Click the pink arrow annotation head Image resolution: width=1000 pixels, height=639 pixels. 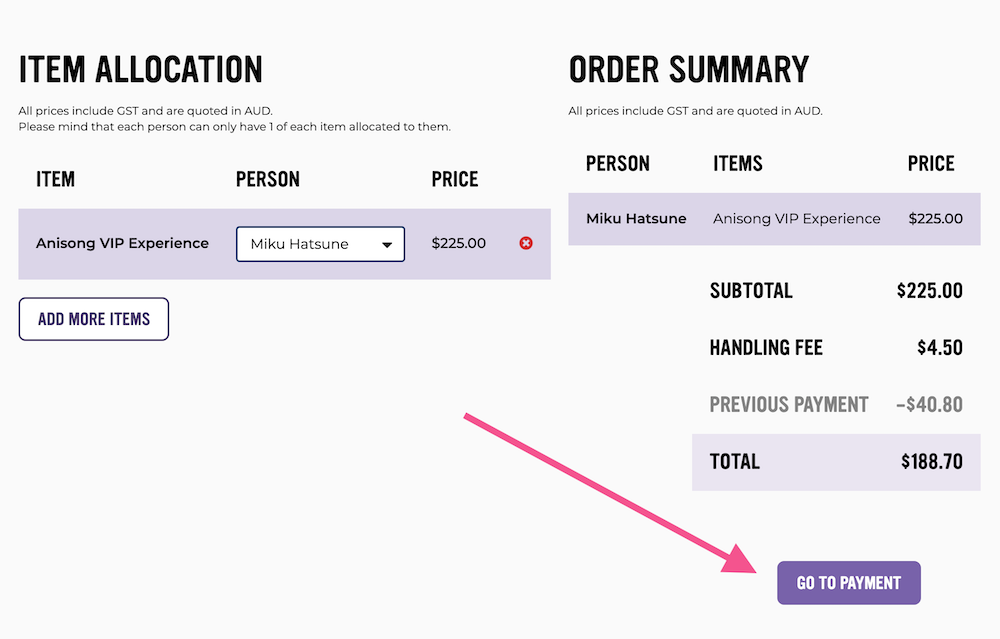(x=740, y=559)
